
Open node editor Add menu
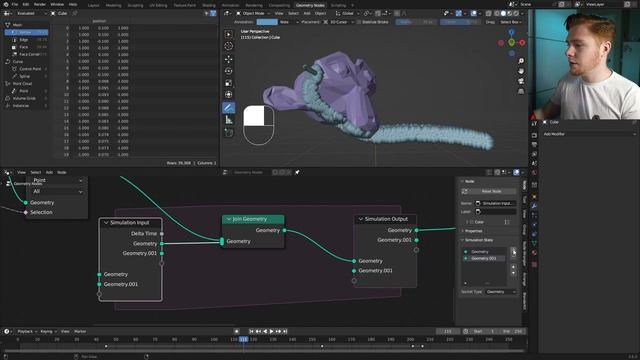[x=49, y=172]
